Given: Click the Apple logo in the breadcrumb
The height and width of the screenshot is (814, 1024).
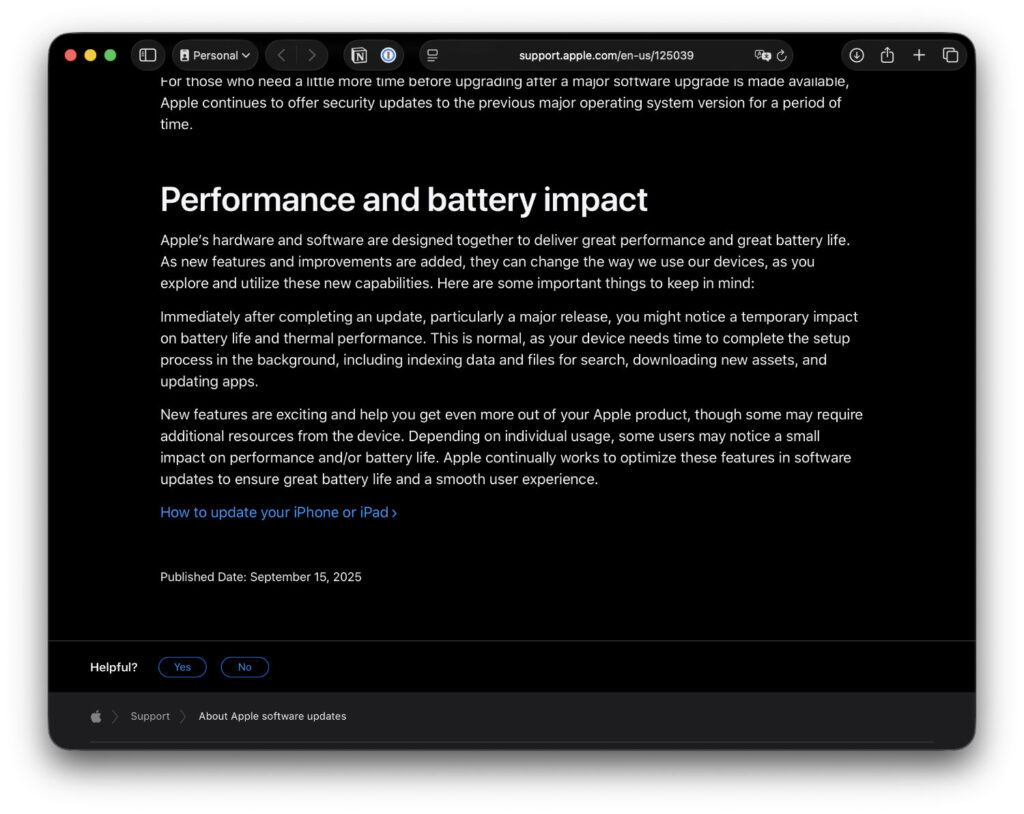Looking at the screenshot, I should (x=96, y=716).
